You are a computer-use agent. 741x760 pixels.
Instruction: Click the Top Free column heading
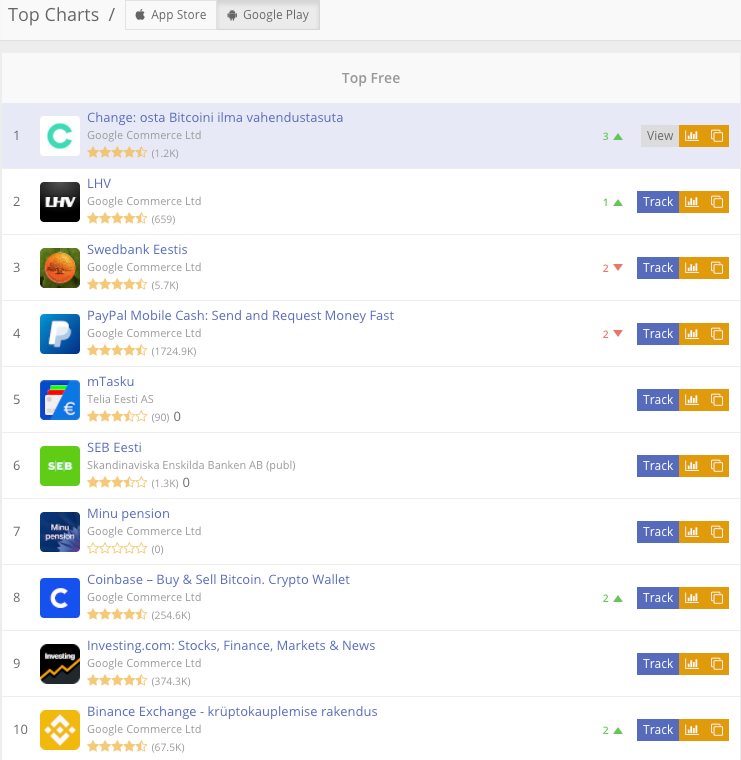tap(371, 78)
